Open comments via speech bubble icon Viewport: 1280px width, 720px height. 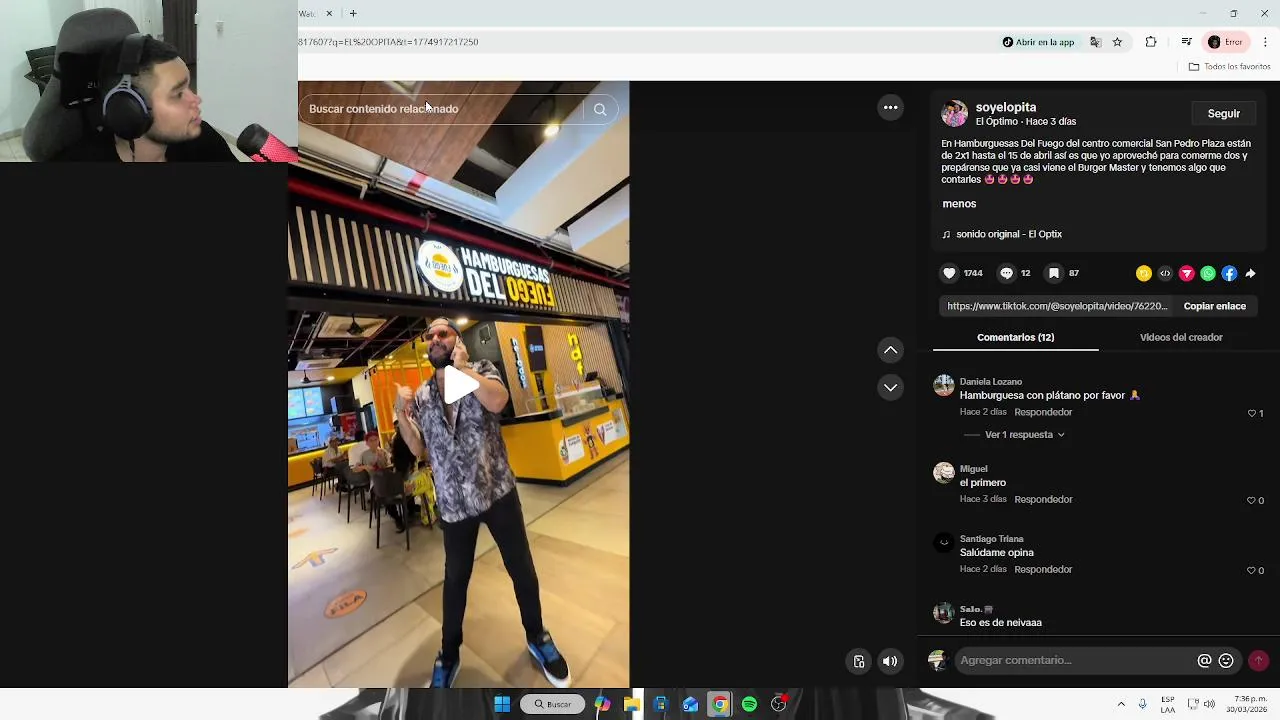coord(1007,273)
